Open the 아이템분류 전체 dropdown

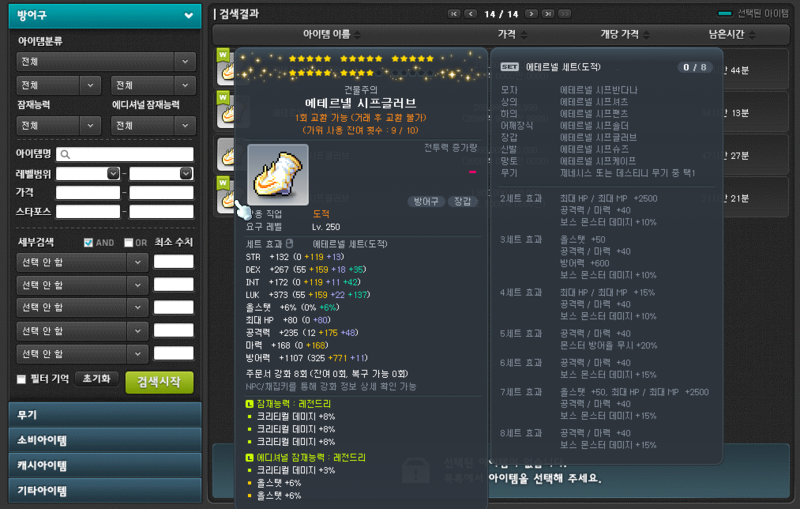coord(106,62)
